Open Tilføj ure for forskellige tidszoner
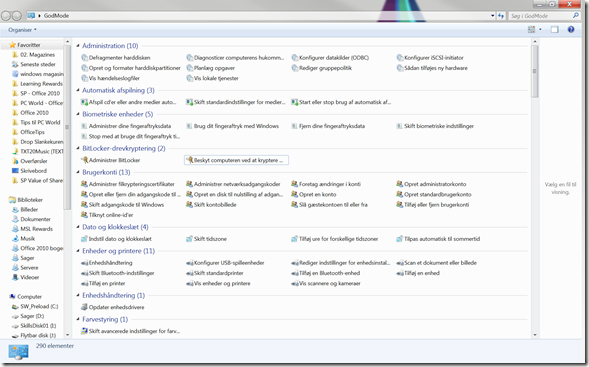This screenshot has height=367, width=589. tap(335, 239)
